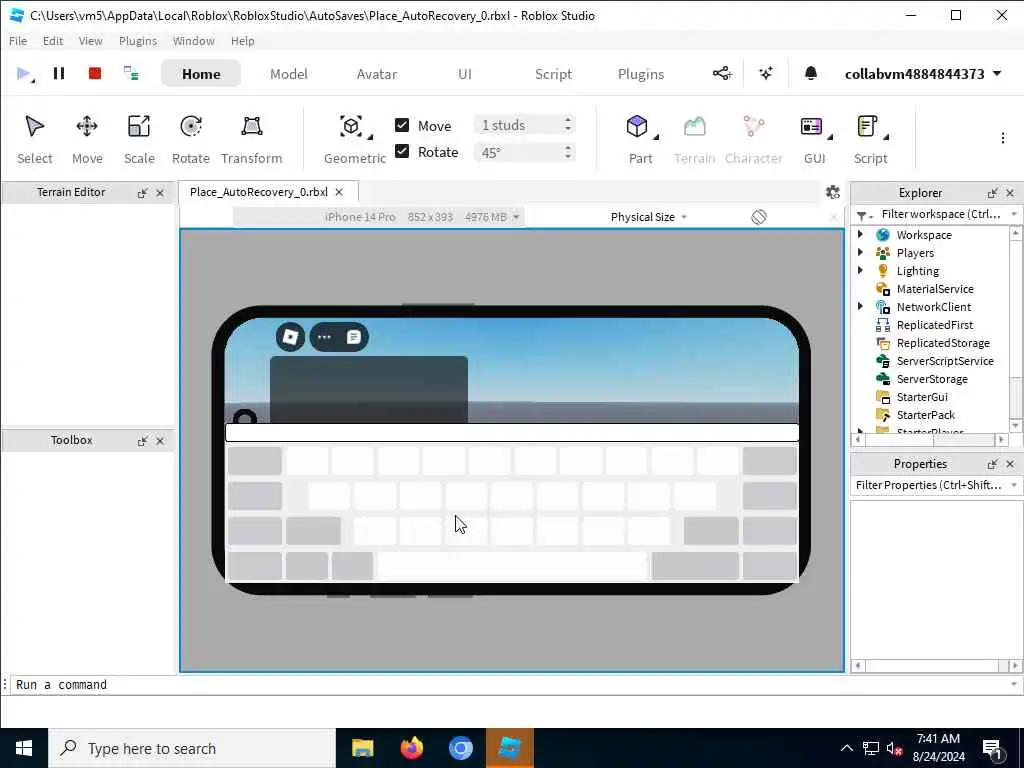
Task: Switch to the Plugins ribbon tab
Action: [641, 74]
